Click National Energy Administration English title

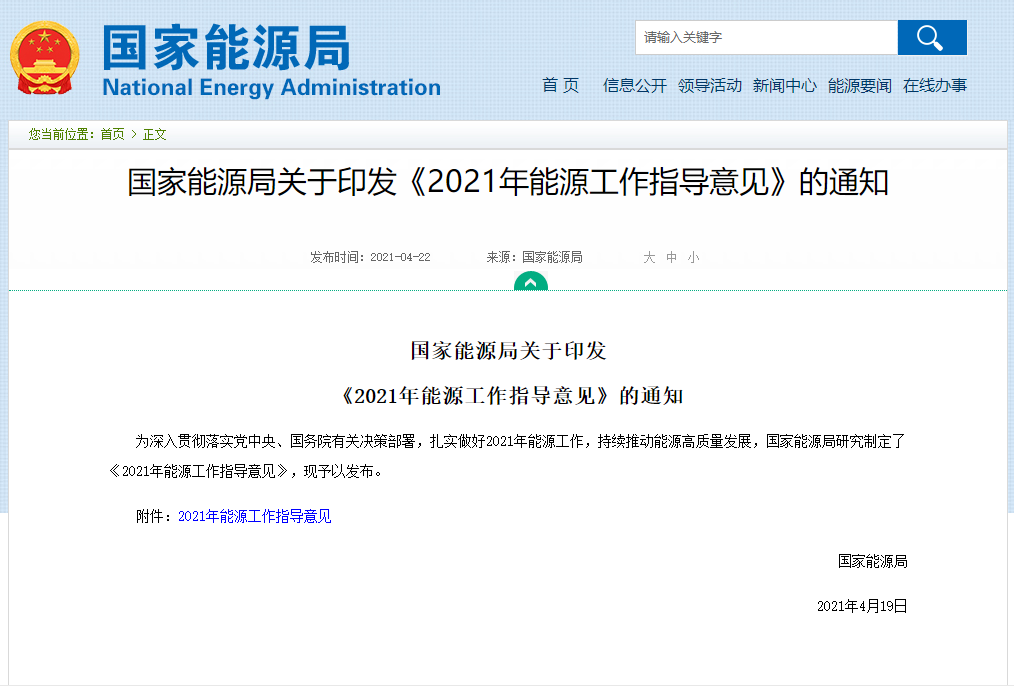coord(272,87)
